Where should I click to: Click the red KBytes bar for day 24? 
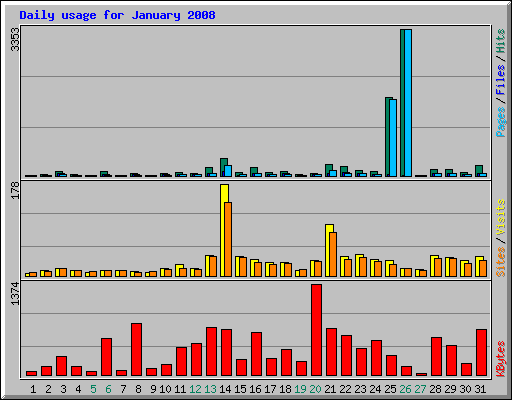click(376, 358)
